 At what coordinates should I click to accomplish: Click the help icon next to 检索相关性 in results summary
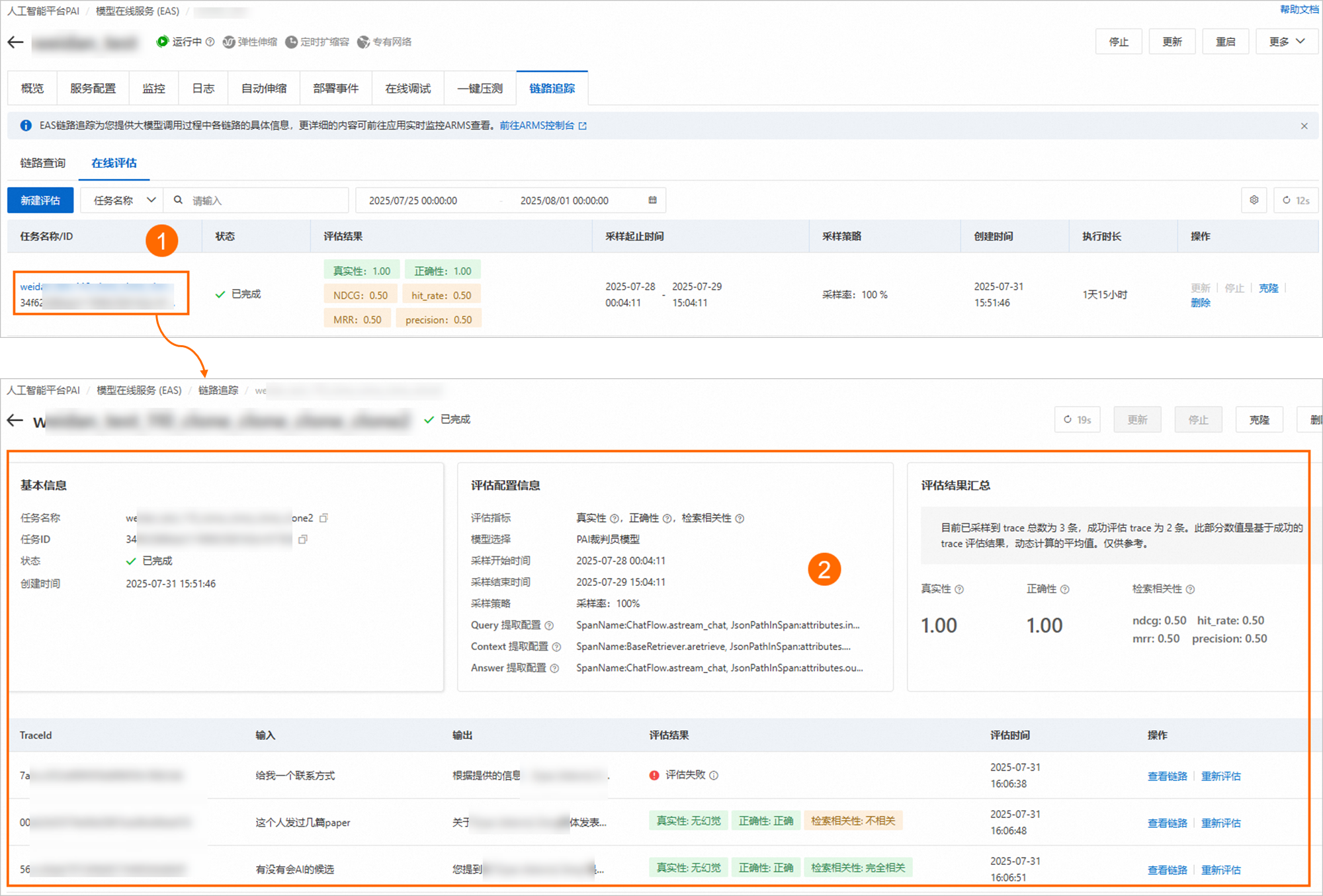1190,589
